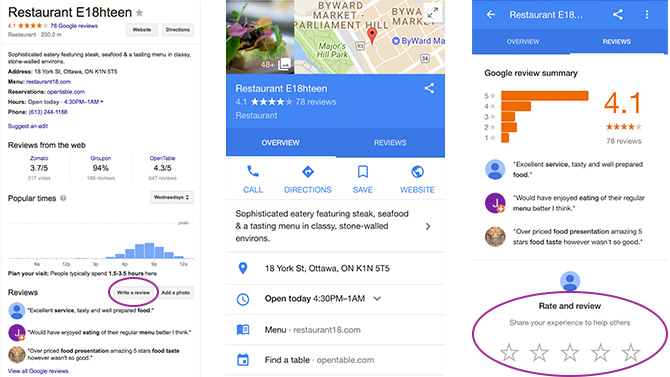
Task: Call the phone number (613) 244-1188
Action: click(48, 112)
